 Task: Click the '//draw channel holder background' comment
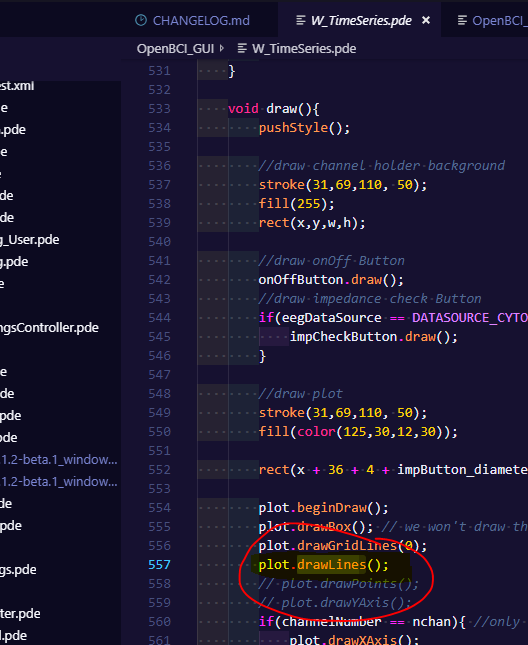pyautogui.click(x=382, y=165)
